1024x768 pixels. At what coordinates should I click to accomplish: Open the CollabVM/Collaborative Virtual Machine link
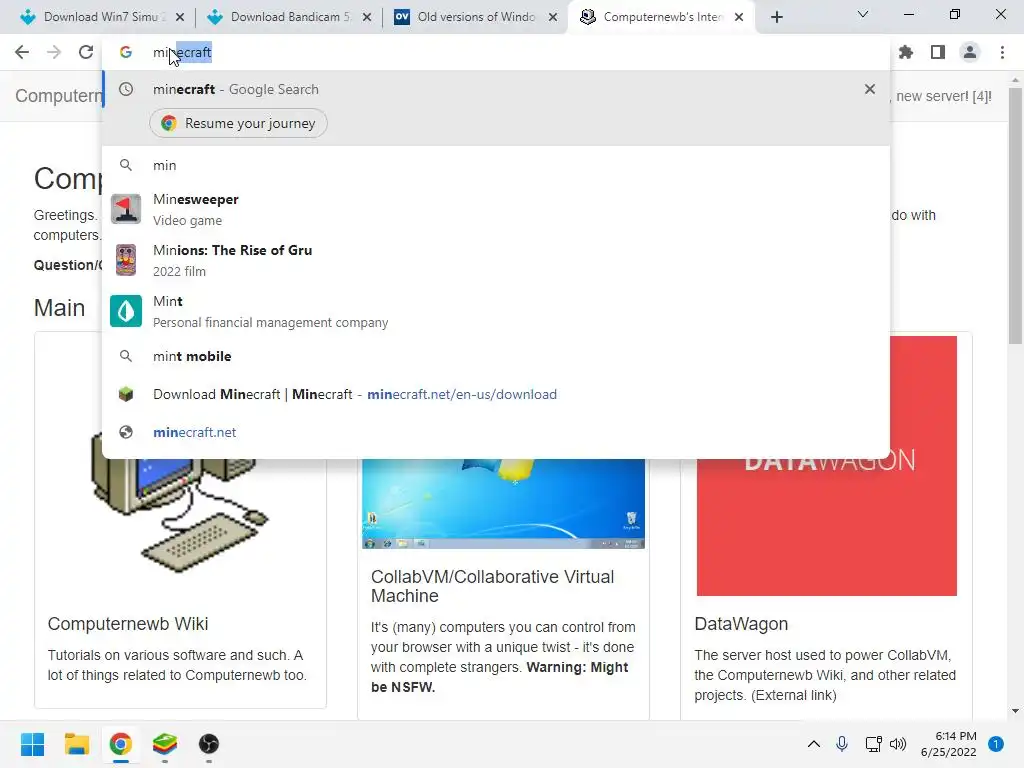point(492,586)
